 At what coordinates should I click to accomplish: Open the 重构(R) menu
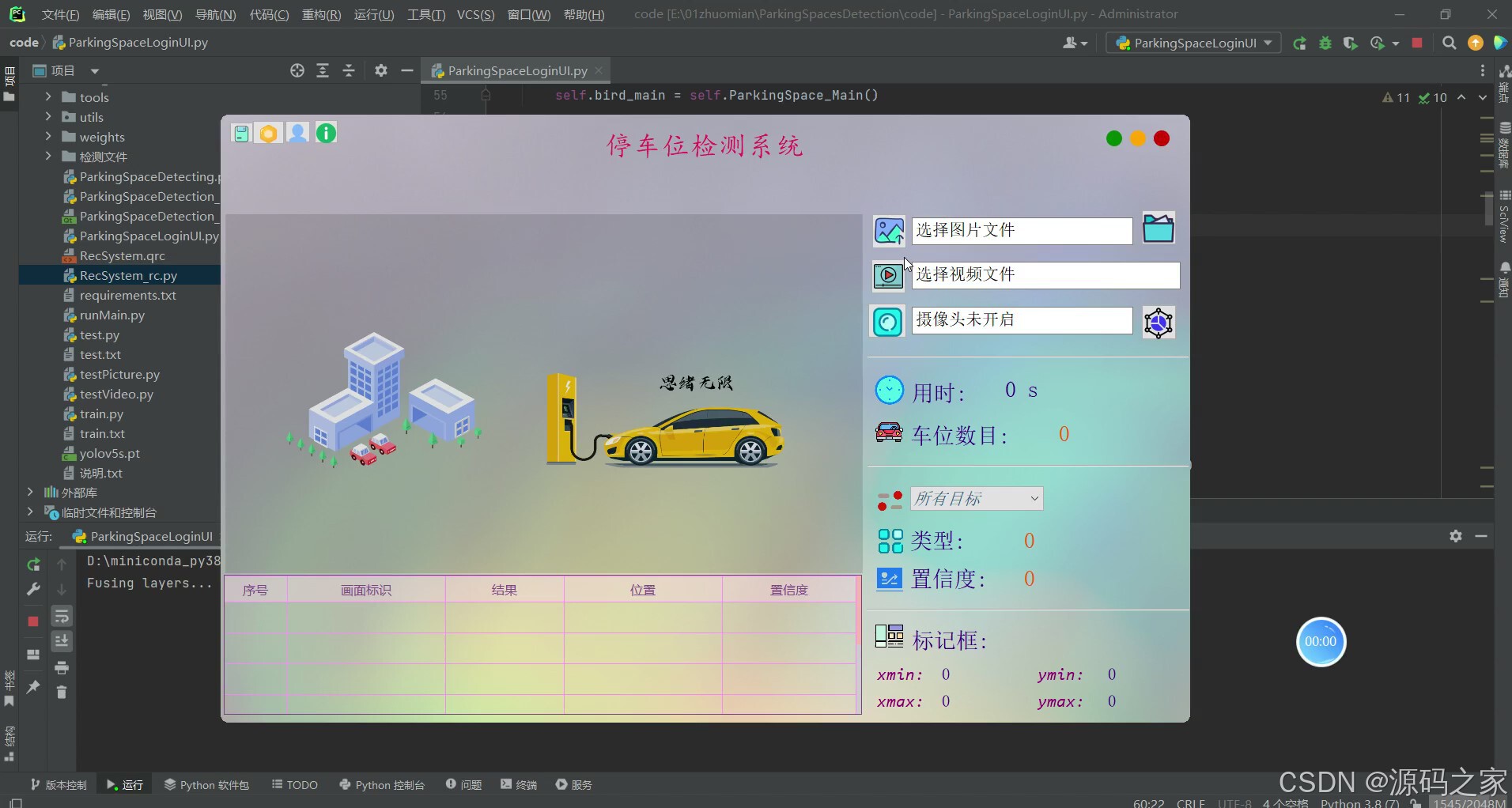click(321, 14)
